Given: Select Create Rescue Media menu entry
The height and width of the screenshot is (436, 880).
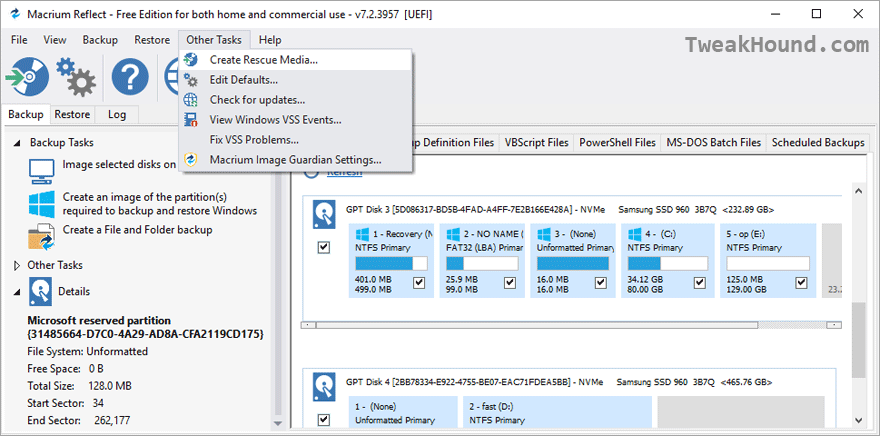Looking at the screenshot, I should [x=295, y=59].
